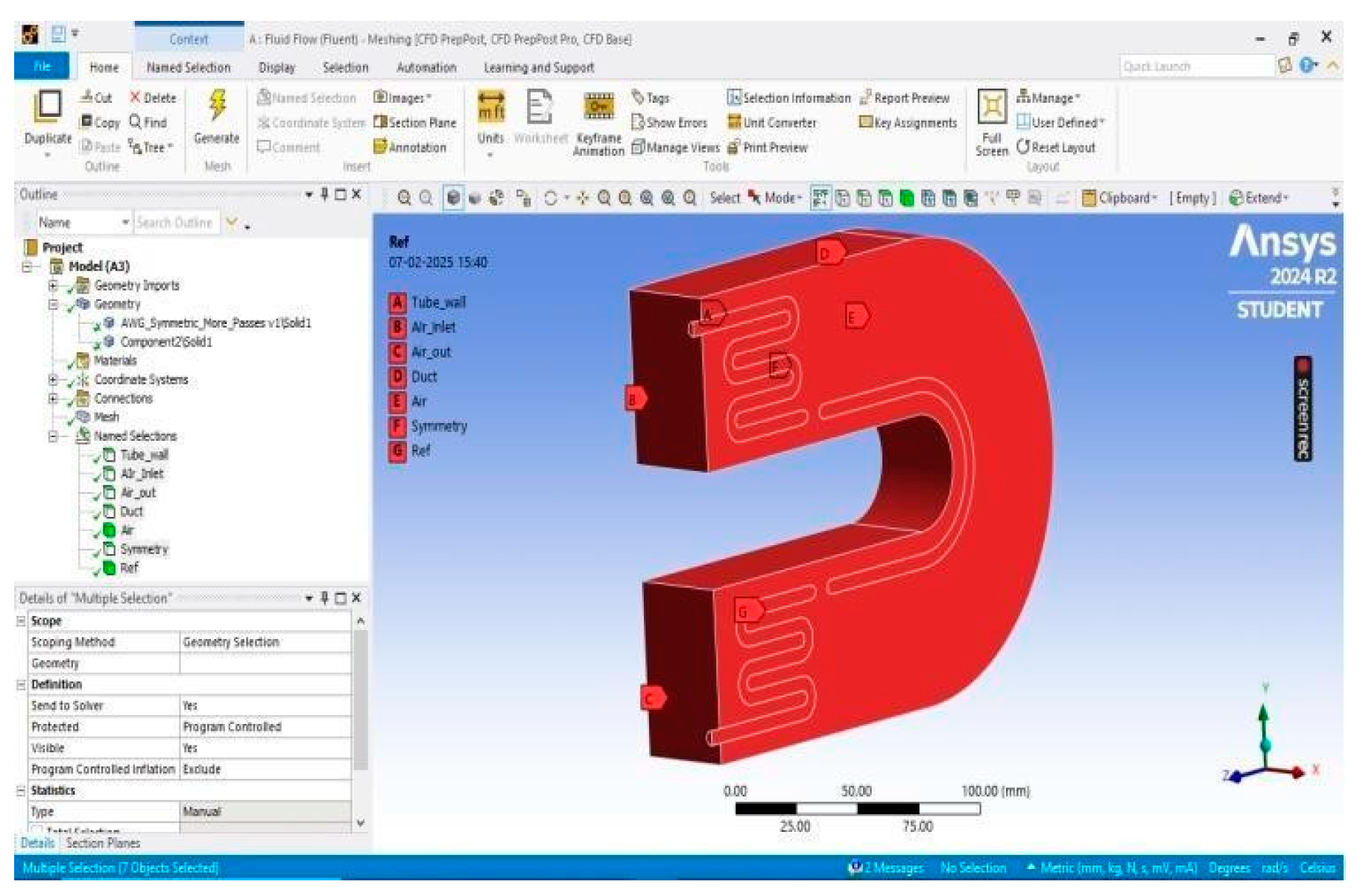
Task: Expand the Geometry Imports tree node
Action: pyautogui.click(x=53, y=286)
